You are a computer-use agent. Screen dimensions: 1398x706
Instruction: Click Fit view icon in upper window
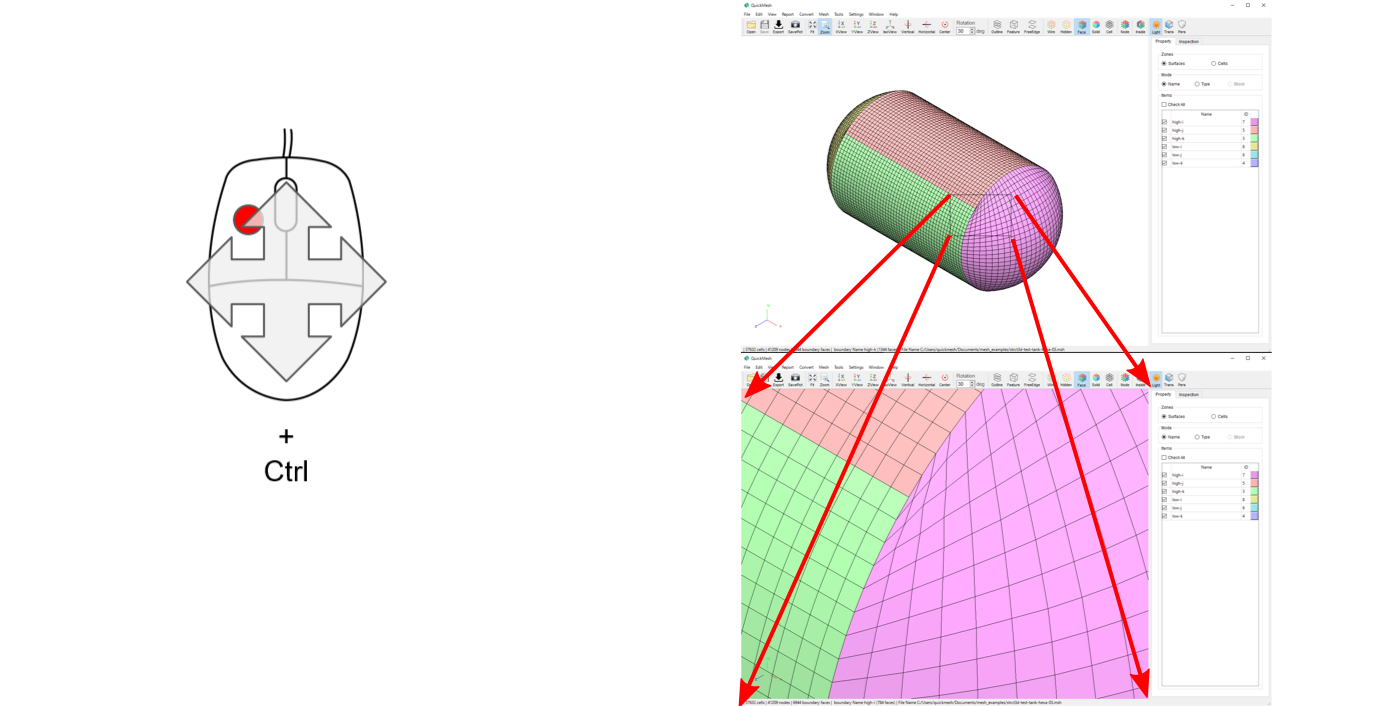812,26
